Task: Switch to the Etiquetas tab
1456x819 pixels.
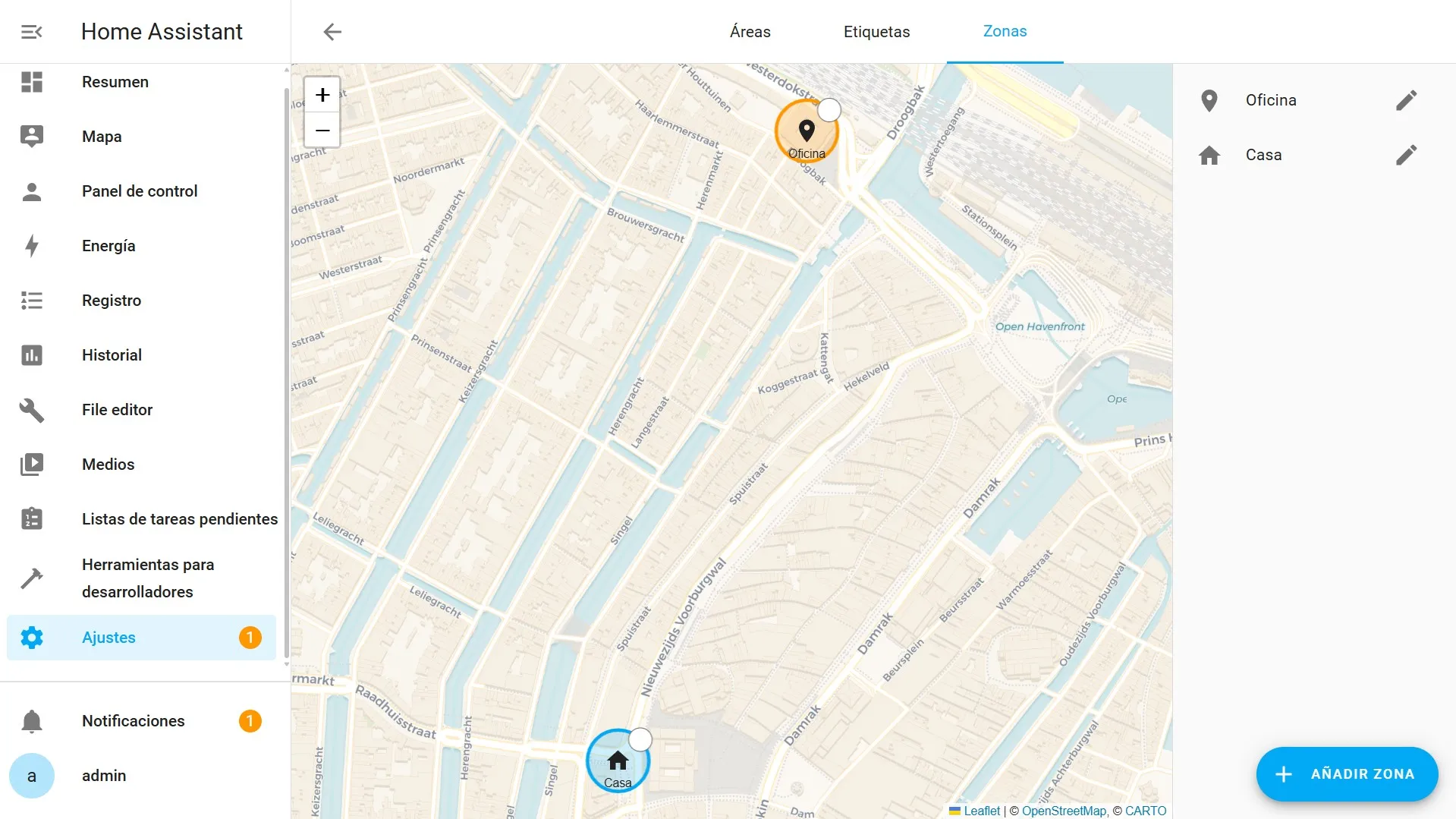Action: click(x=876, y=32)
